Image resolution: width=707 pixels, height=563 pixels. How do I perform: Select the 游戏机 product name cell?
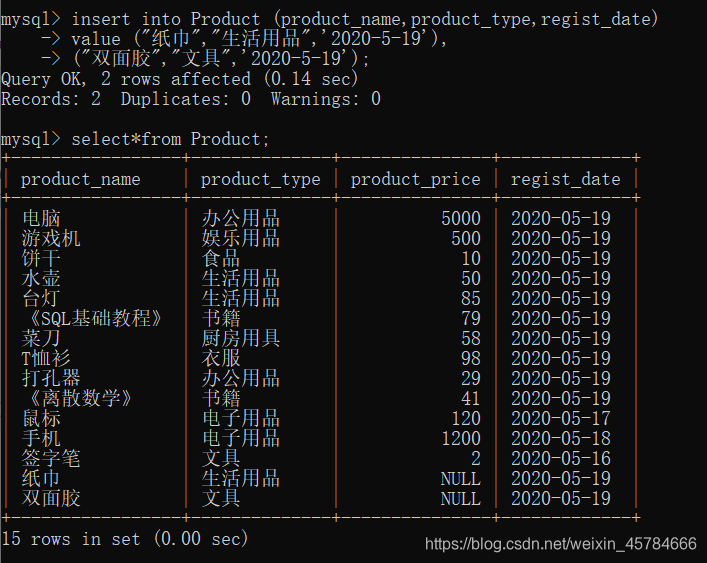pyautogui.click(x=51, y=238)
